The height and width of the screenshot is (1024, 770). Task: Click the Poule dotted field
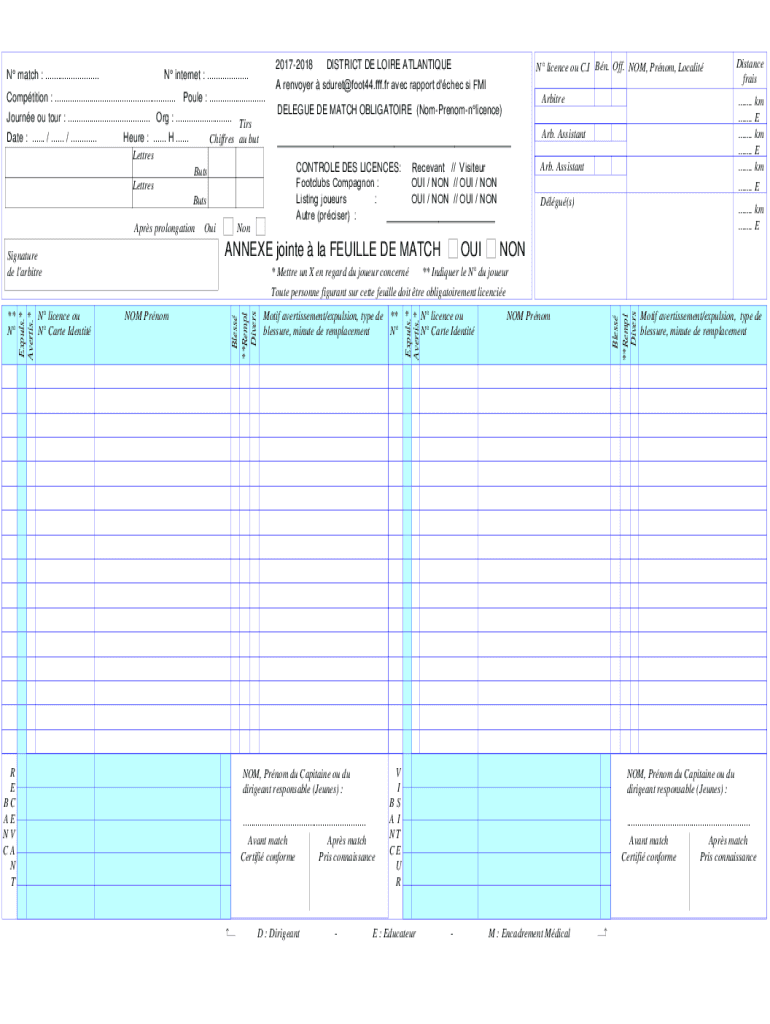pos(236,98)
